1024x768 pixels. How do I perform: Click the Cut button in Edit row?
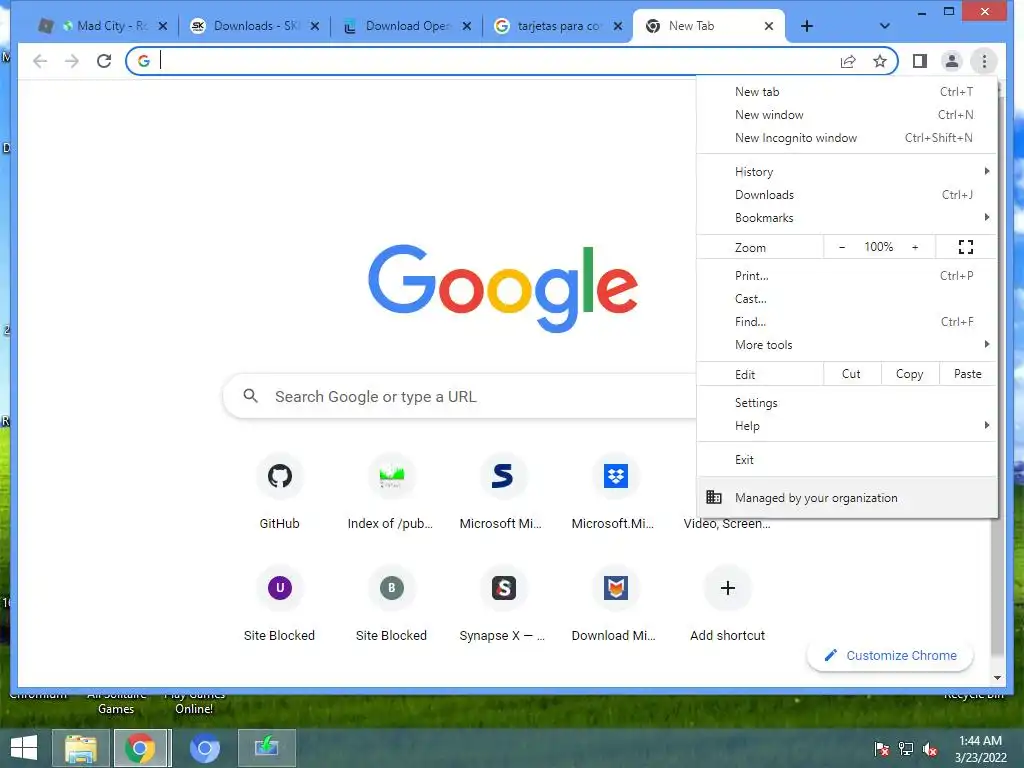click(x=851, y=374)
